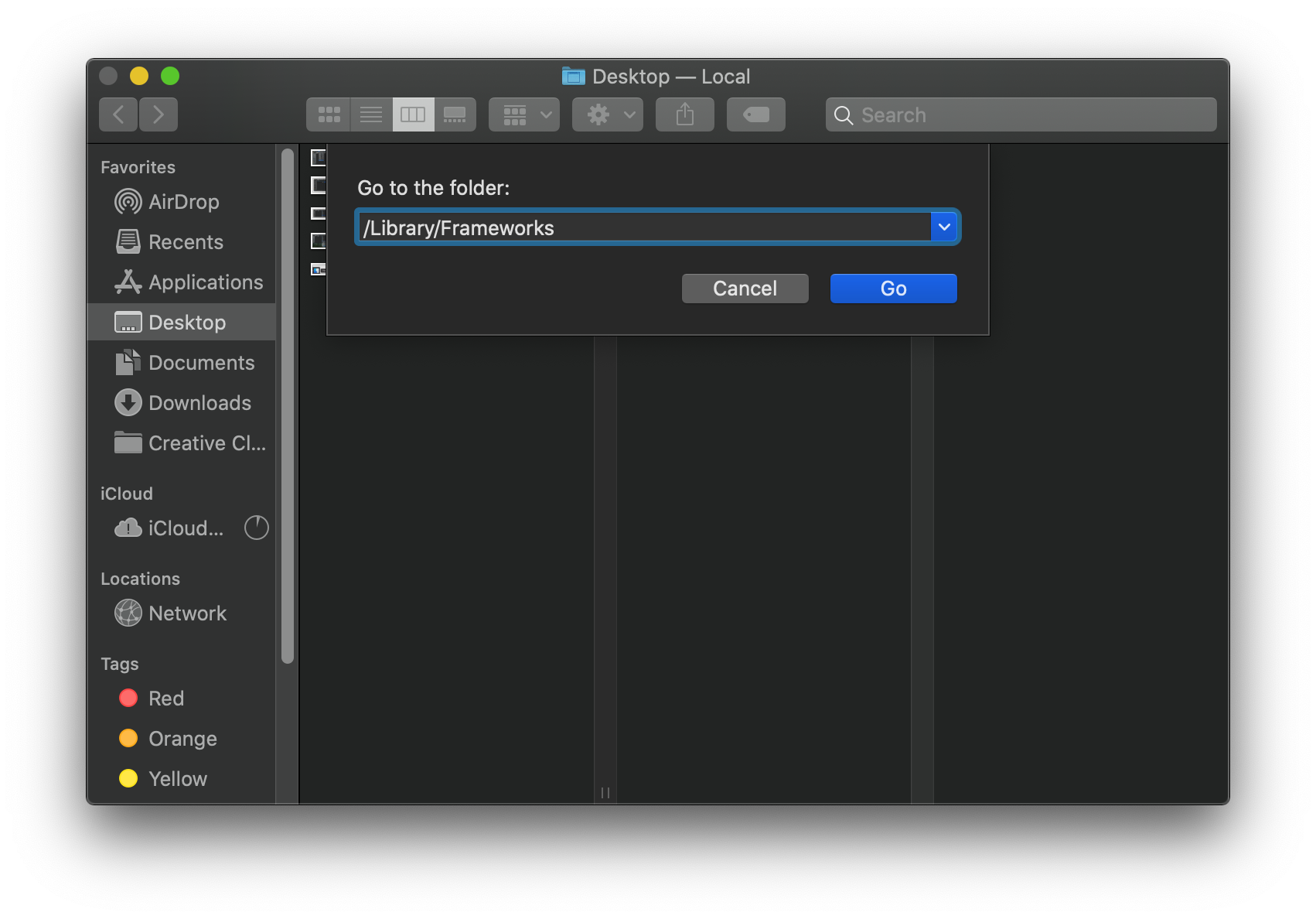This screenshot has height=919, width=1316.
Task: Open the gear action menu
Action: tap(608, 114)
